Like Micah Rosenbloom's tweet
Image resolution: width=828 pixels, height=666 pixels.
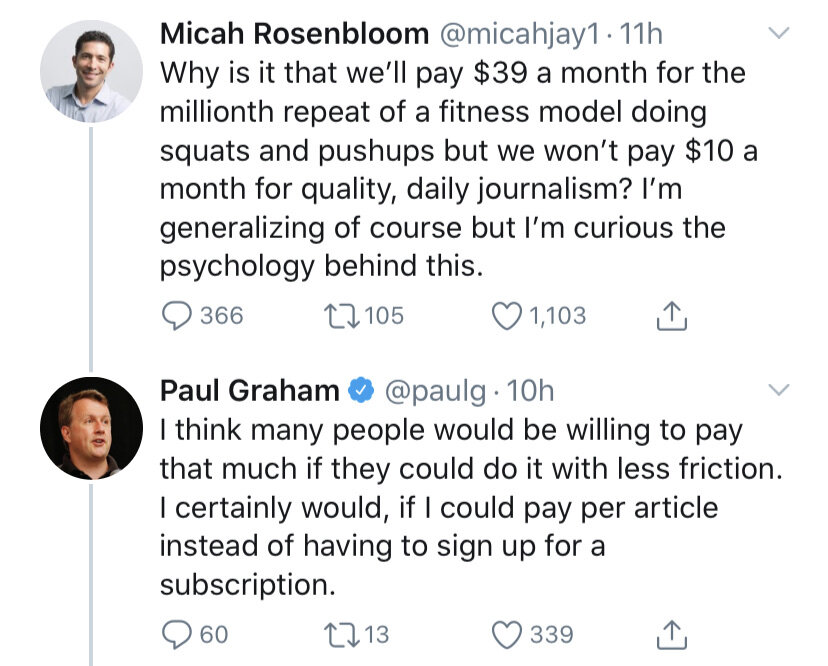point(507,316)
